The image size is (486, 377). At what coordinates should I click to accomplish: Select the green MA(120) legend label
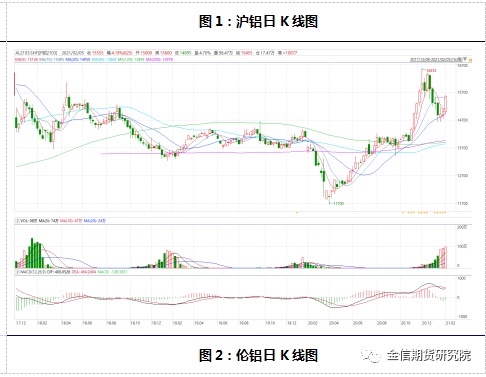coord(130,60)
